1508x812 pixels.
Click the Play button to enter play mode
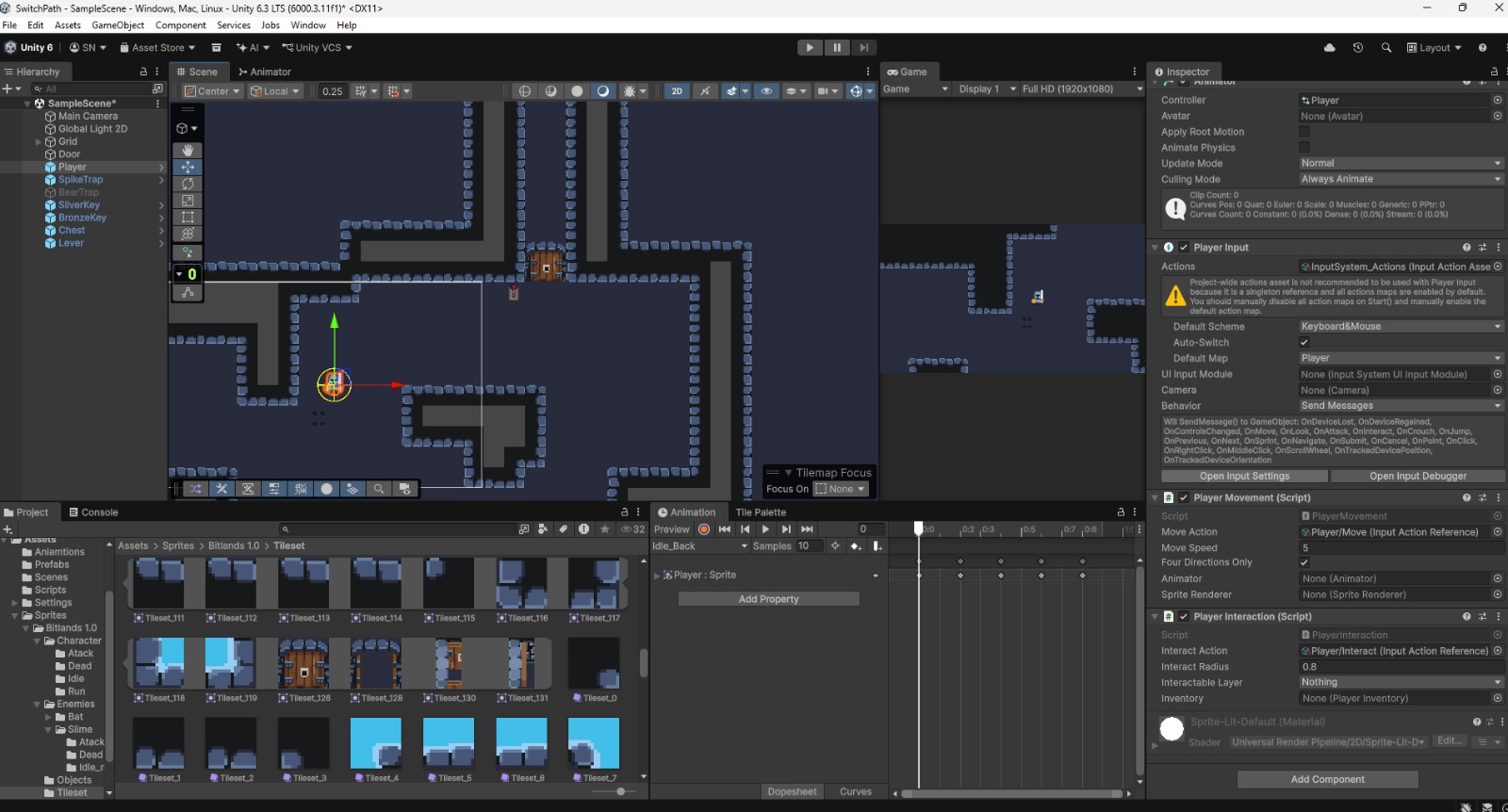click(810, 48)
